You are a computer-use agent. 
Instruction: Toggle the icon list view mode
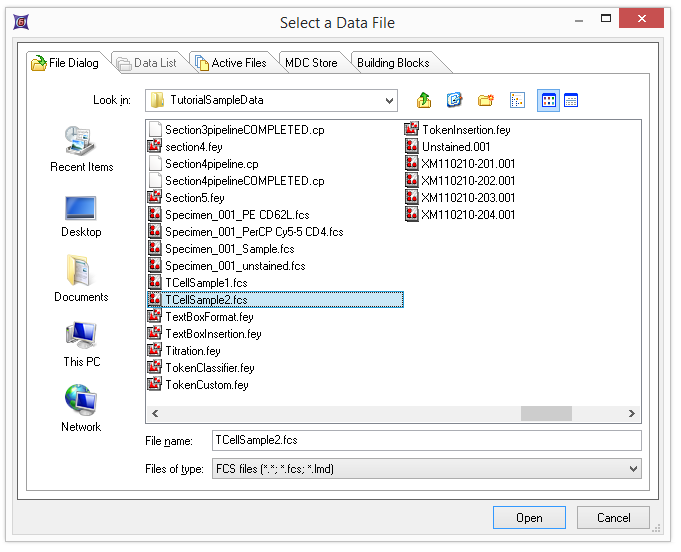click(548, 100)
